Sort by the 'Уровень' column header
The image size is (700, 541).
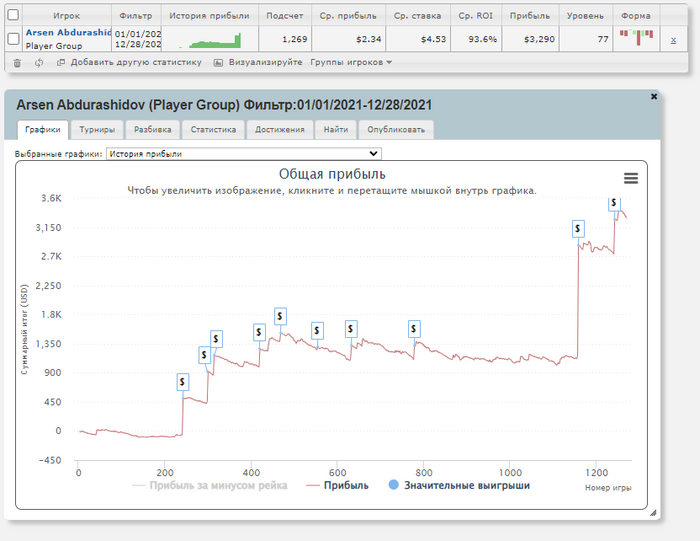click(585, 16)
